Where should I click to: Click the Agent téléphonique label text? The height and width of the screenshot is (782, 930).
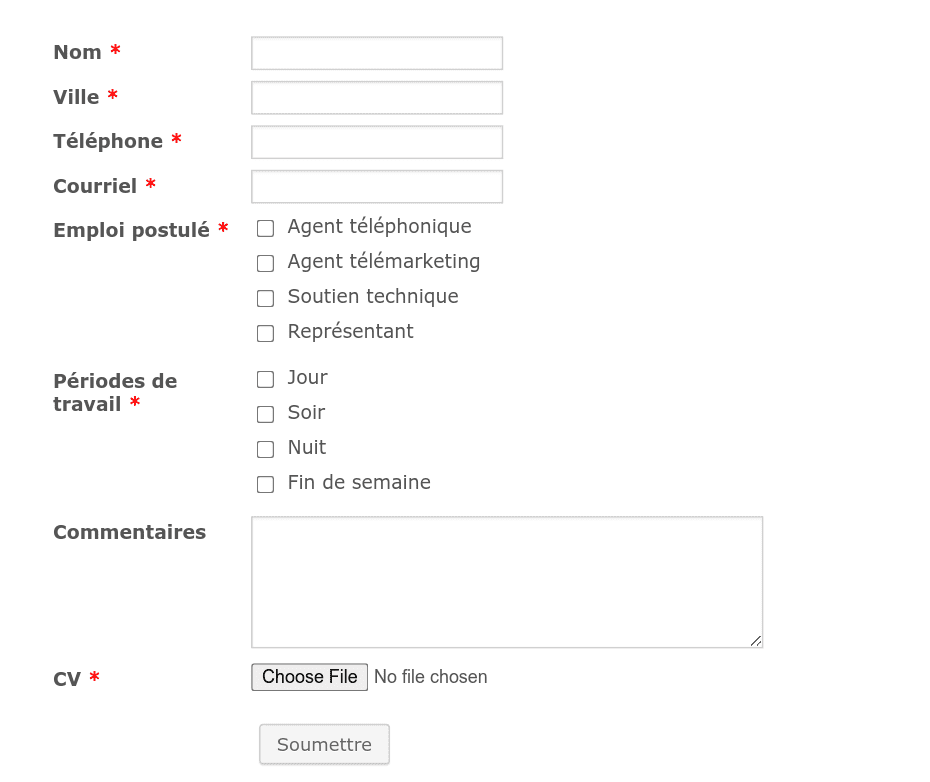point(380,227)
